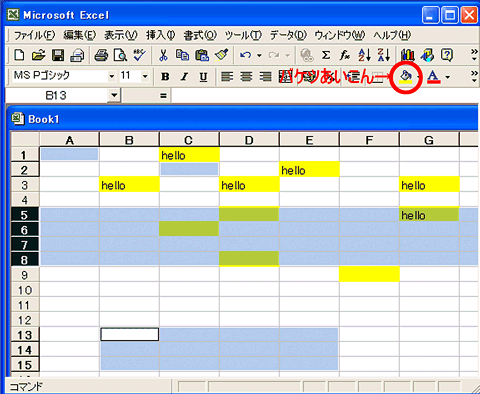Open Print Preview magnifier icon

pos(120,55)
